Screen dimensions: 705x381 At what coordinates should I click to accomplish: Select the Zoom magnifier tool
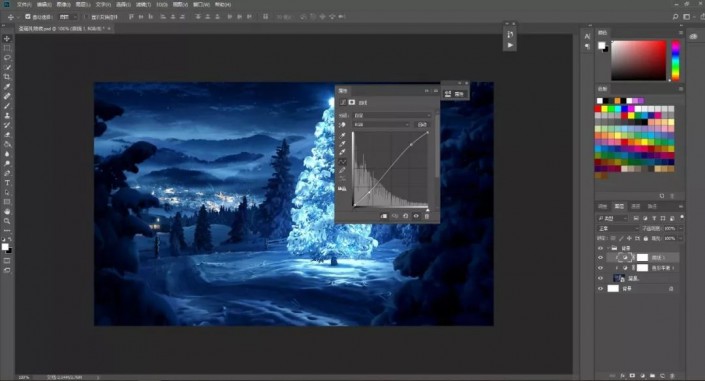(7, 221)
